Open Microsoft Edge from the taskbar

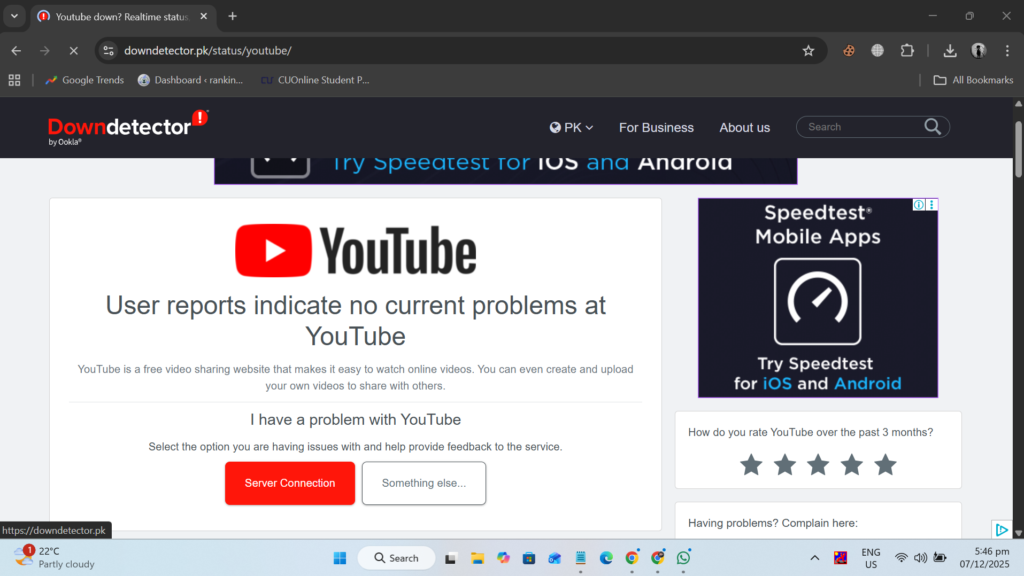(x=605, y=558)
